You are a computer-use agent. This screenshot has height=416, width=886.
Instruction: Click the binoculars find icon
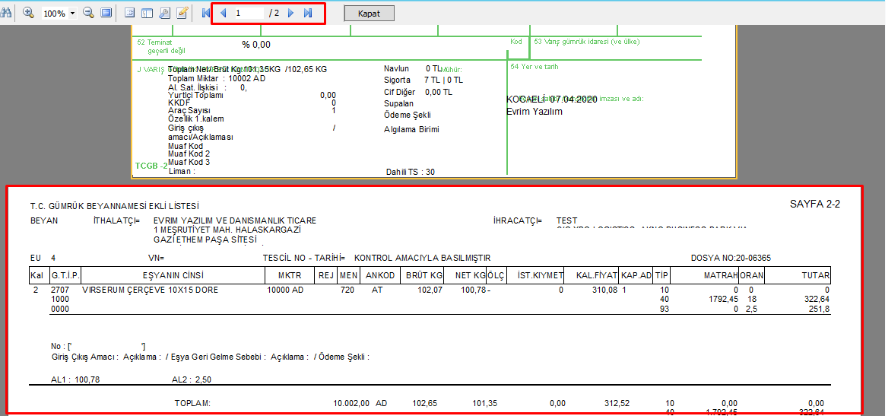tap(7, 14)
